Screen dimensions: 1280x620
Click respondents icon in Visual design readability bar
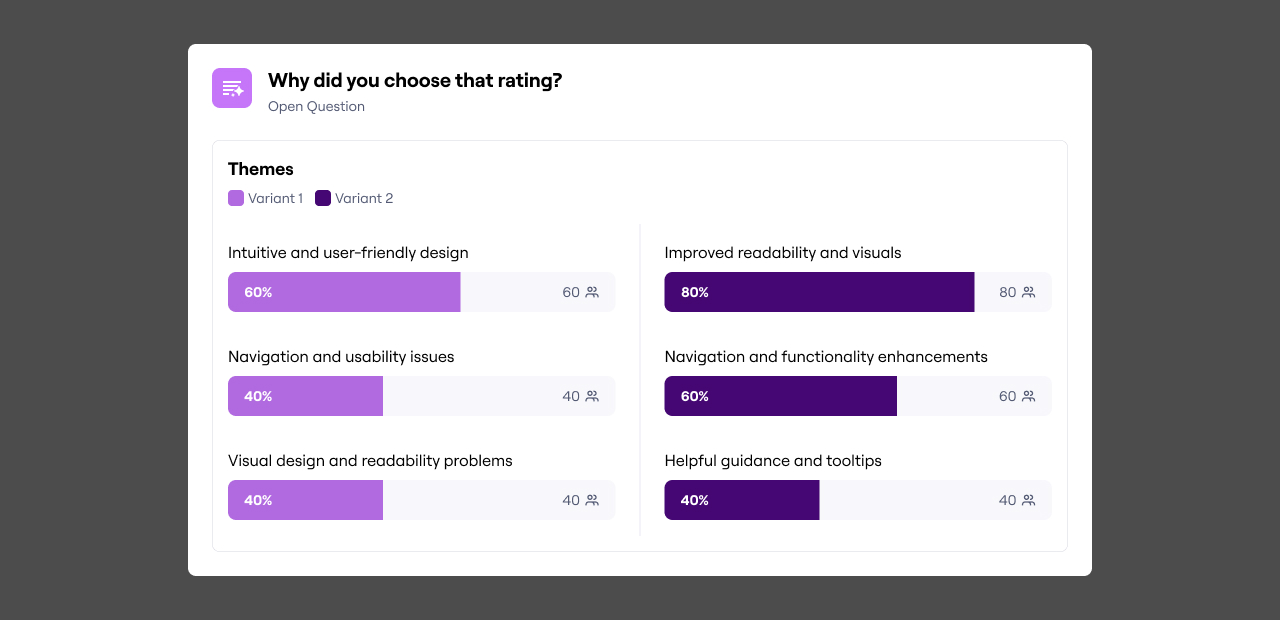click(x=592, y=500)
